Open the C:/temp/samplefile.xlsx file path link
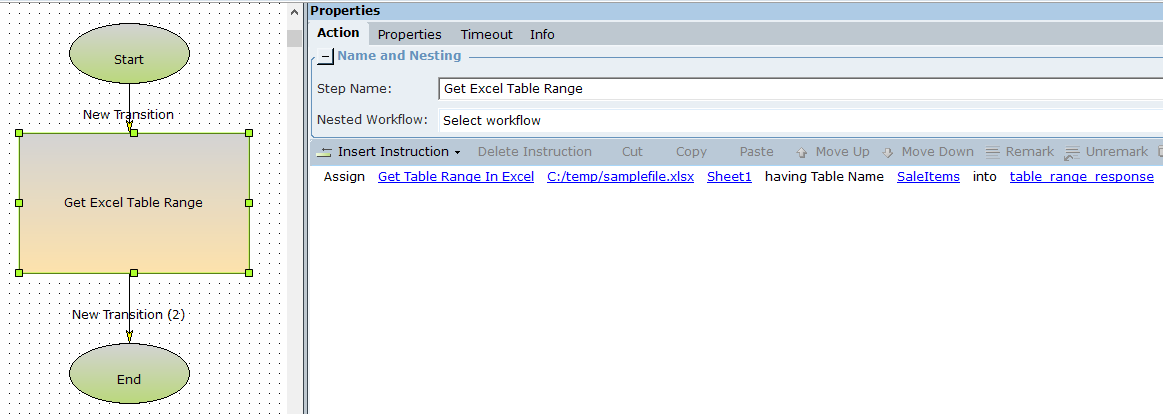Screen dimensions: 1163x414 click(x=620, y=177)
